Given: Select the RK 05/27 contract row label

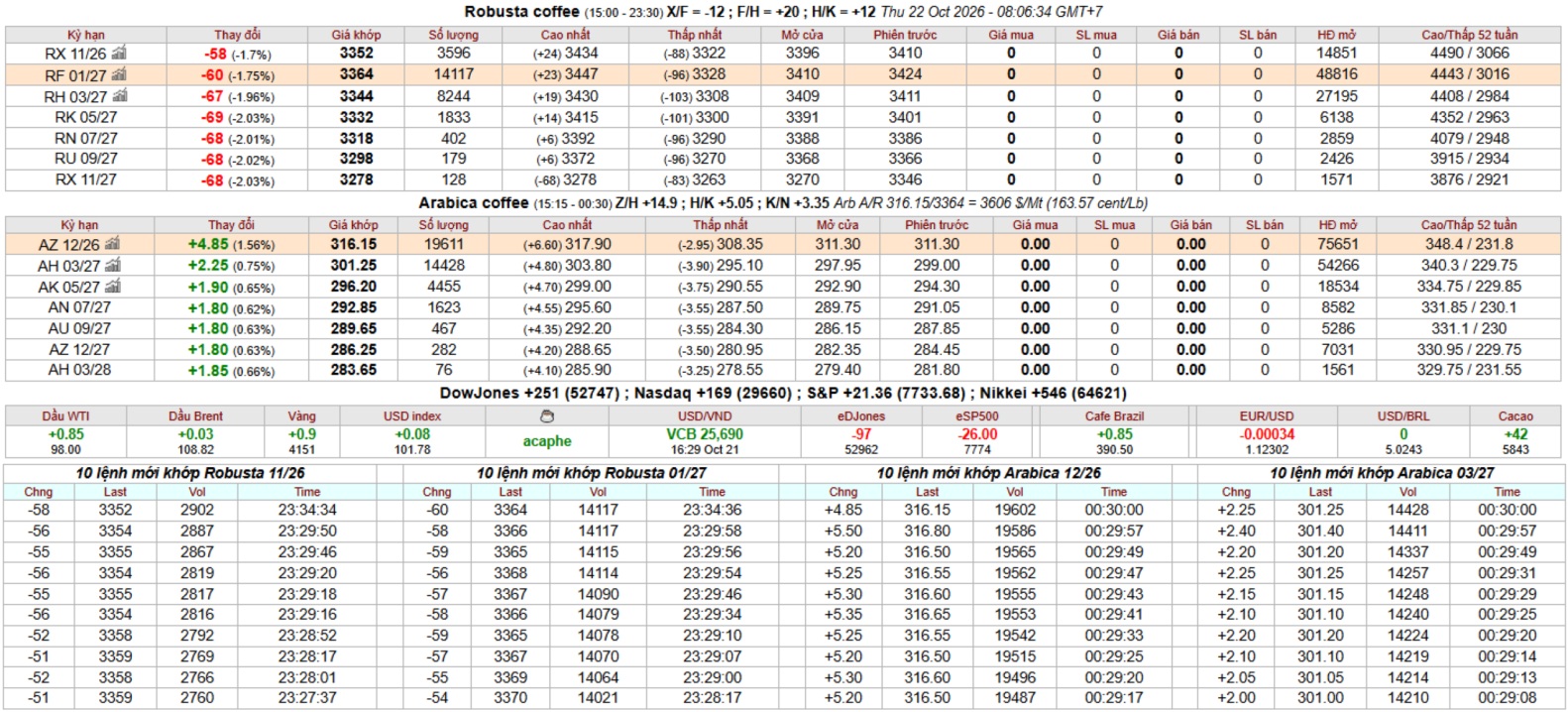Looking at the screenshot, I should click(x=85, y=117).
